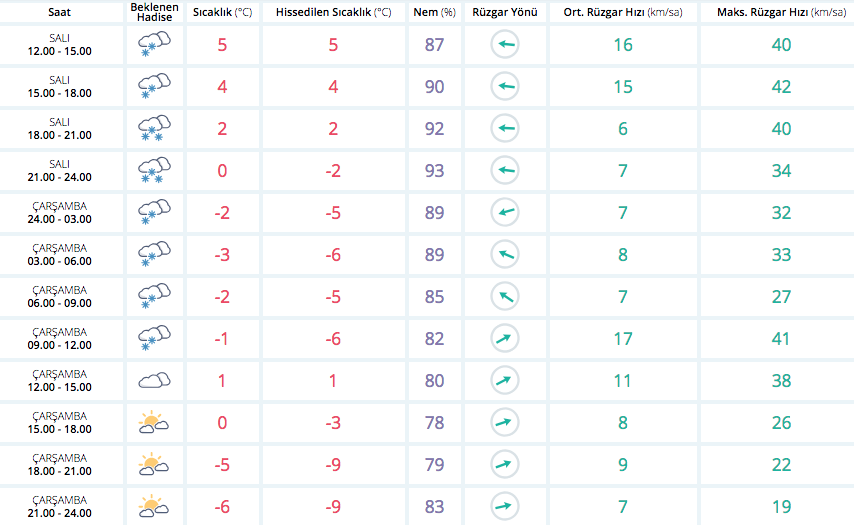Click the Sıcaklık (°C) column header
The height and width of the screenshot is (525, 854).
pos(222,12)
